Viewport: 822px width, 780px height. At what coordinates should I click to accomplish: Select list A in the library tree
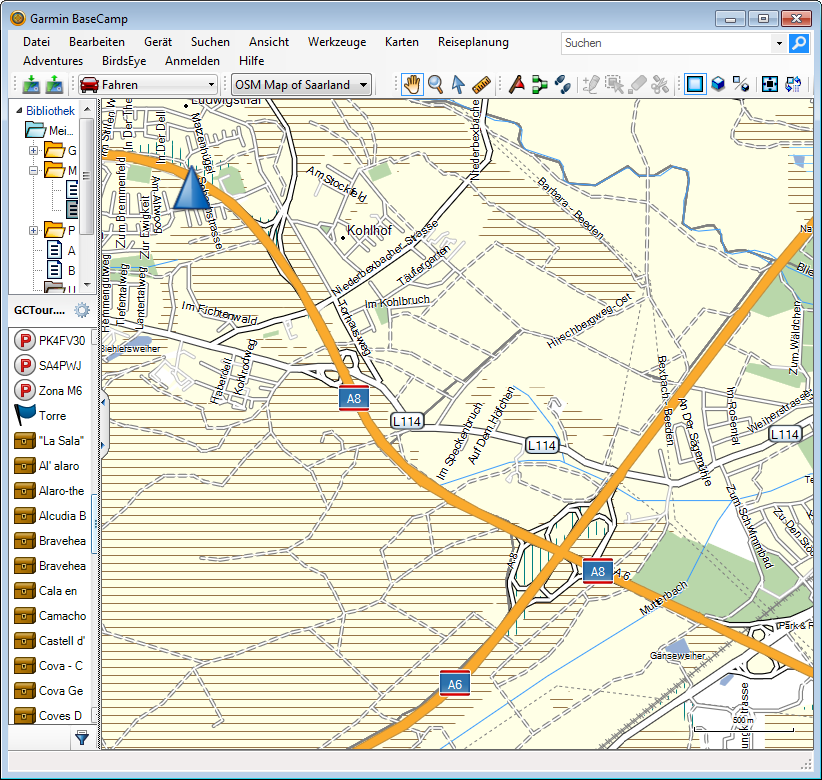(x=61, y=250)
